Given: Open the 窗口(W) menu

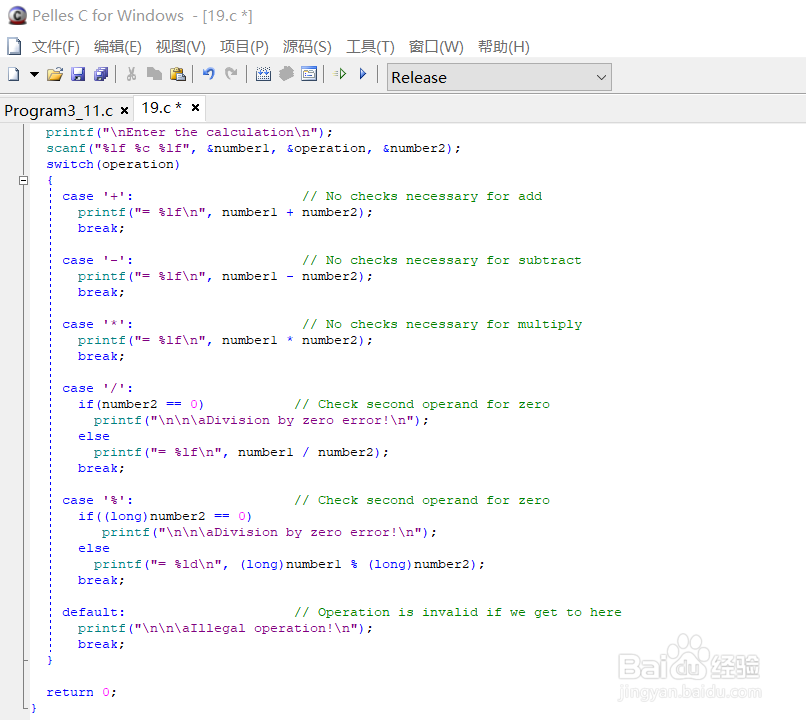Looking at the screenshot, I should click(436, 47).
